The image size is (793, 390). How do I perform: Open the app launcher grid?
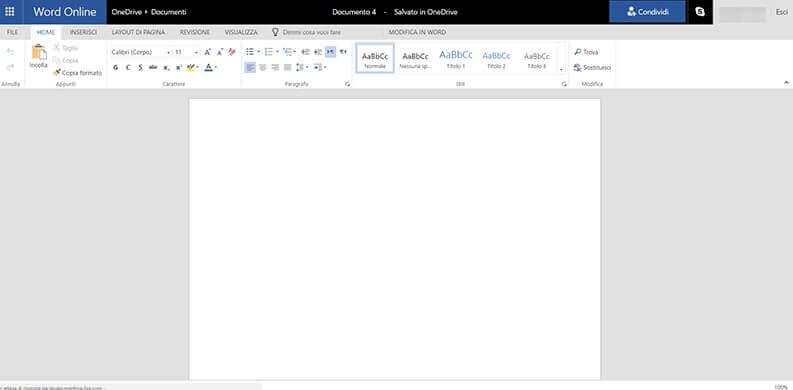pyautogui.click(x=10, y=12)
